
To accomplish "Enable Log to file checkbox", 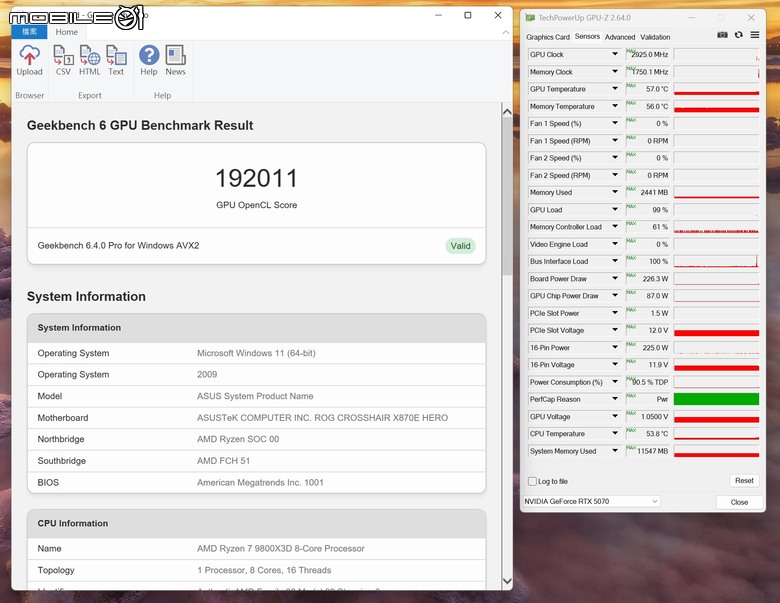I will click(532, 481).
